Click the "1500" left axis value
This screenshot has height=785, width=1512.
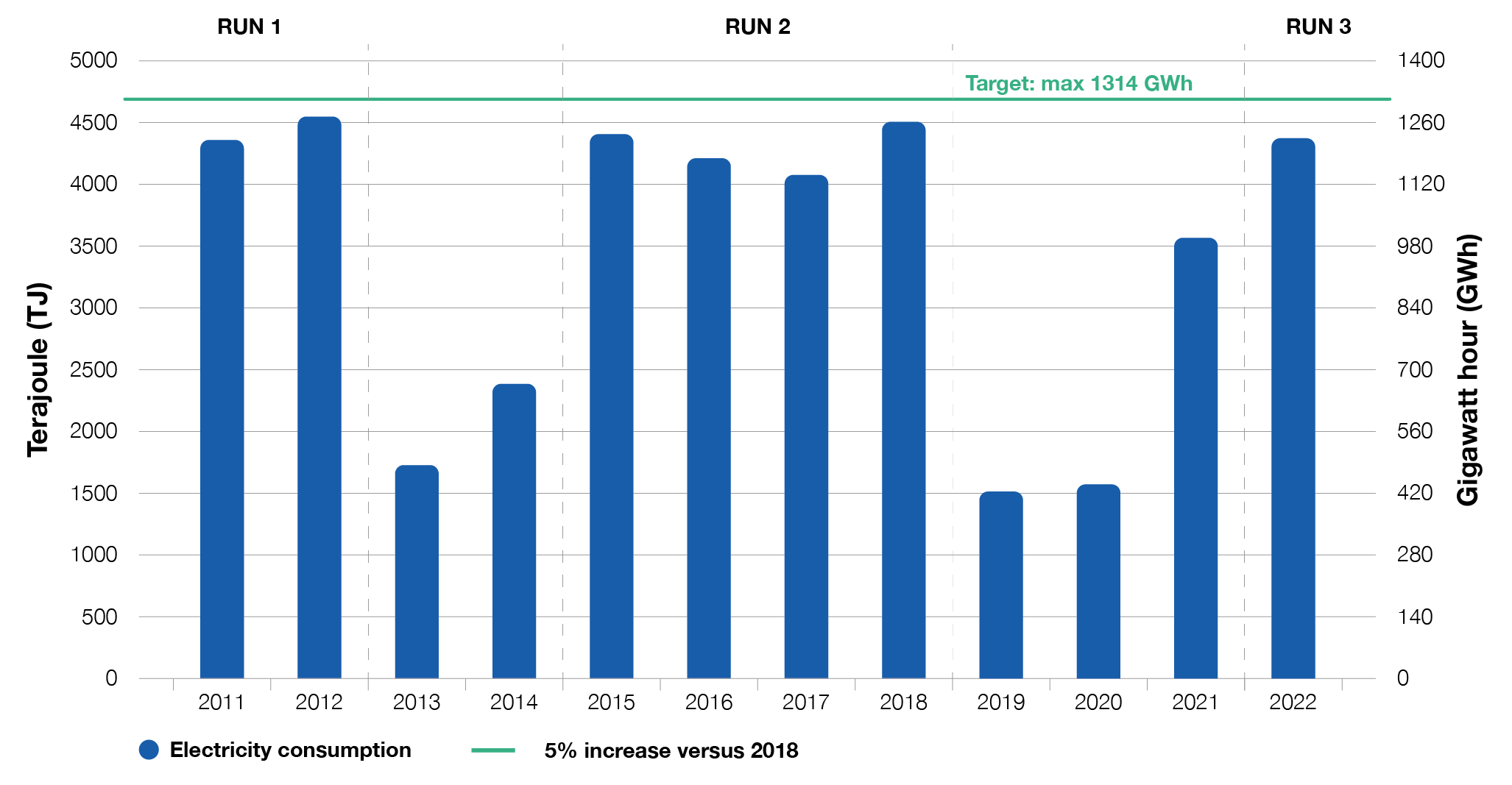(93, 494)
